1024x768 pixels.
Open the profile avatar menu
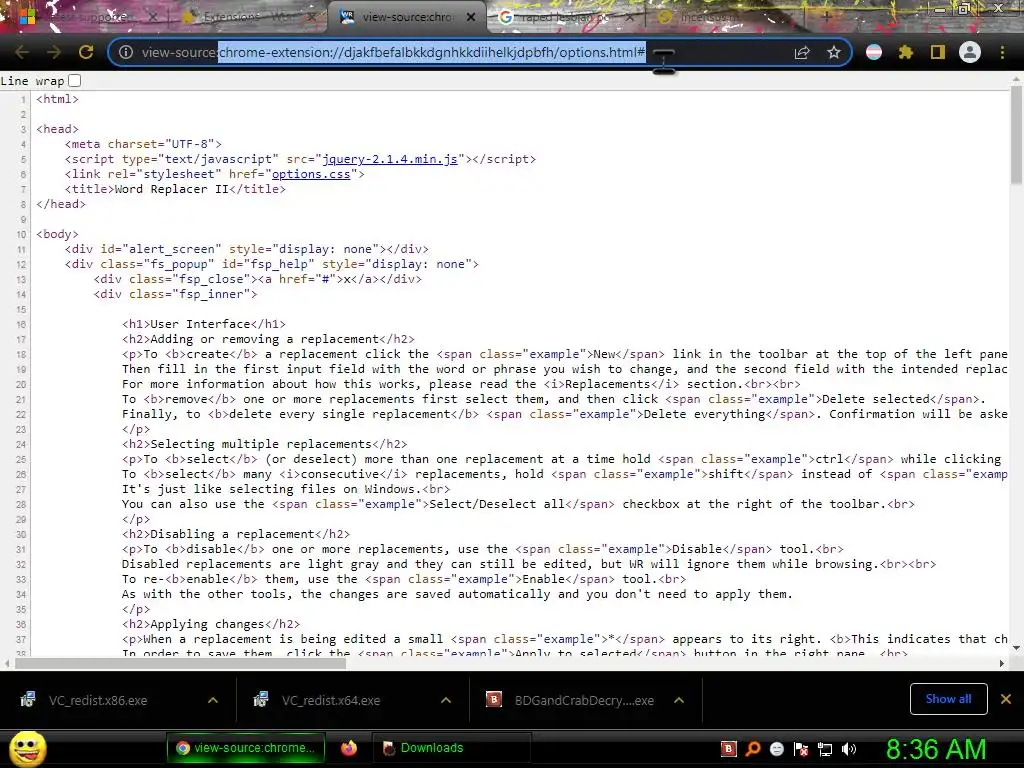(970, 52)
